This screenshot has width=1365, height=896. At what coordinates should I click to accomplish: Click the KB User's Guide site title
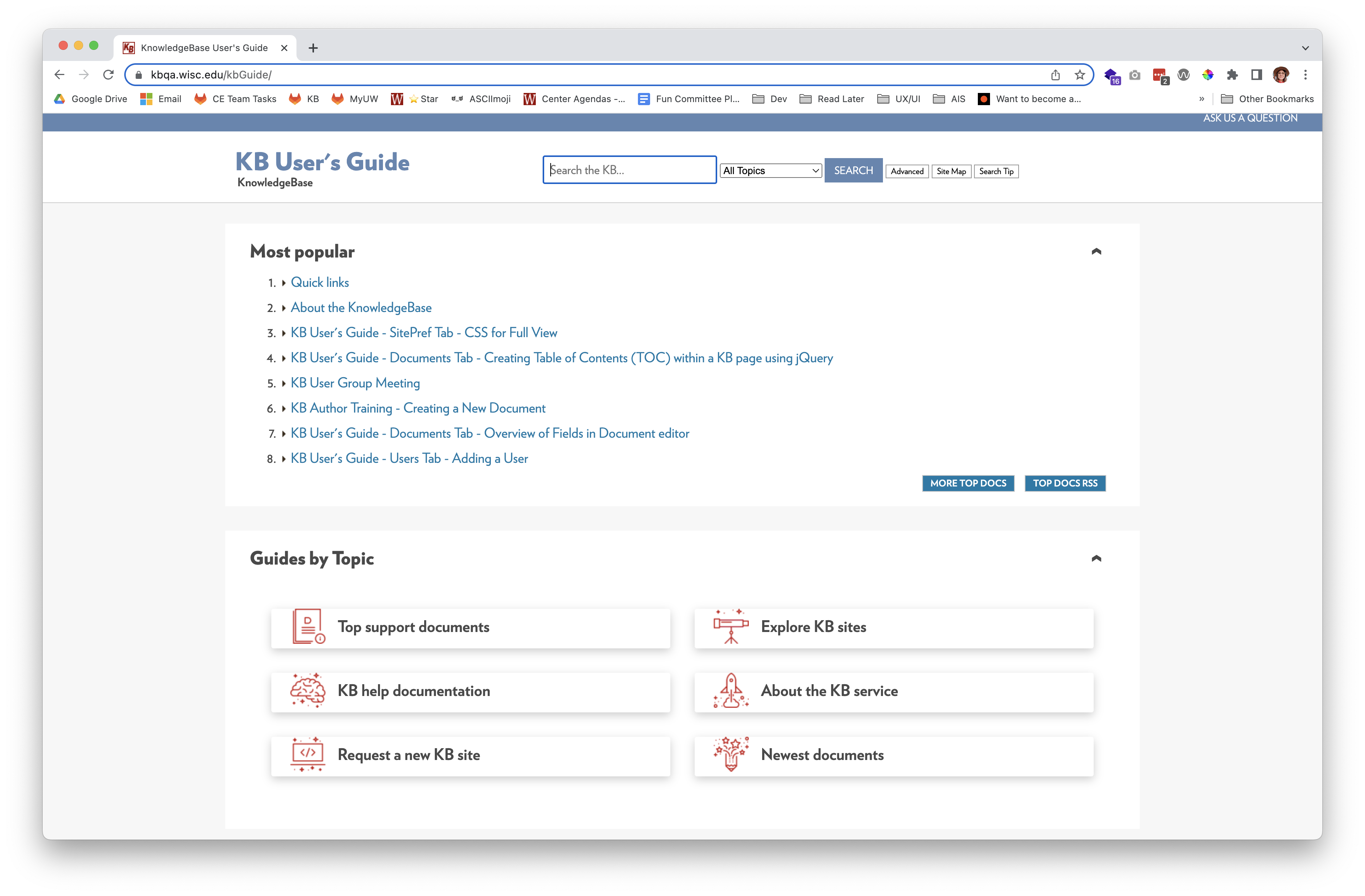(x=322, y=162)
